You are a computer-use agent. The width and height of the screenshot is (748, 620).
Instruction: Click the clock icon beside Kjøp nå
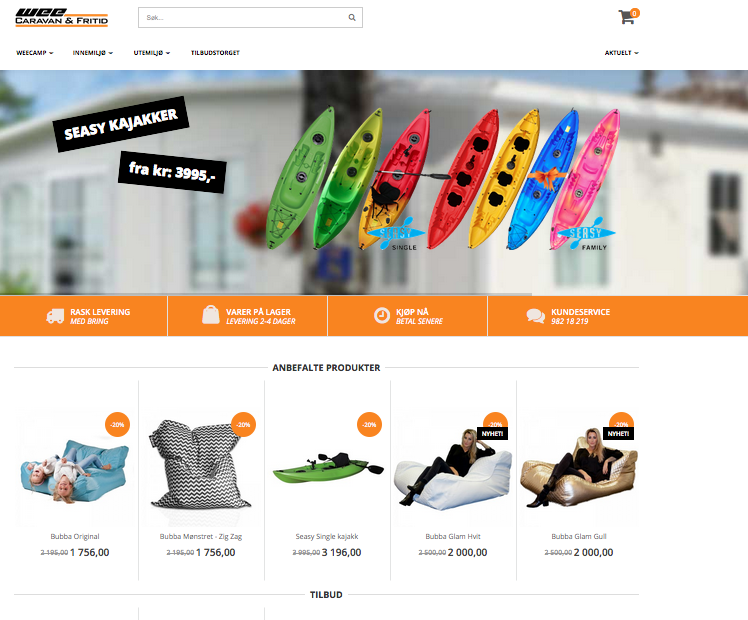click(382, 315)
